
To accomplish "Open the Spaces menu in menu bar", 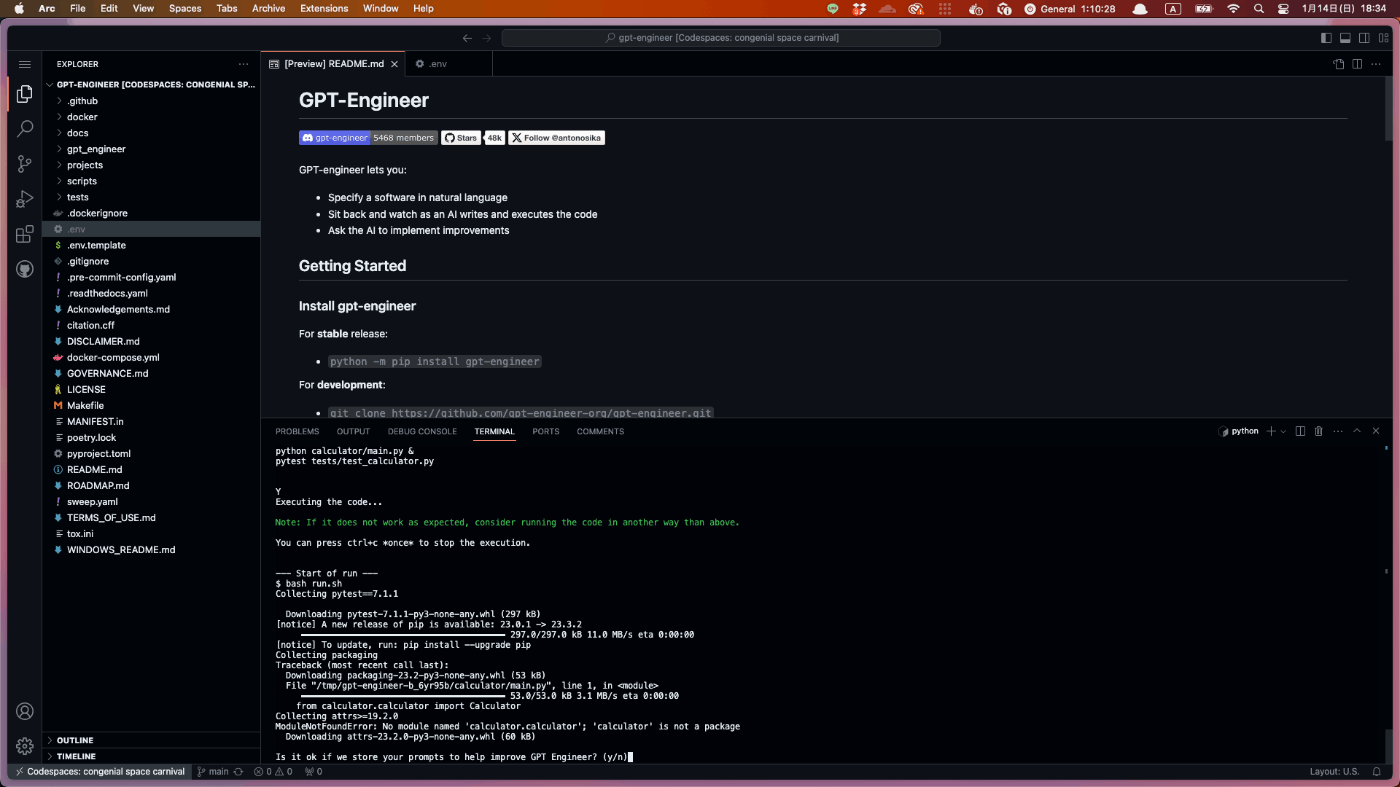I will pos(185,8).
